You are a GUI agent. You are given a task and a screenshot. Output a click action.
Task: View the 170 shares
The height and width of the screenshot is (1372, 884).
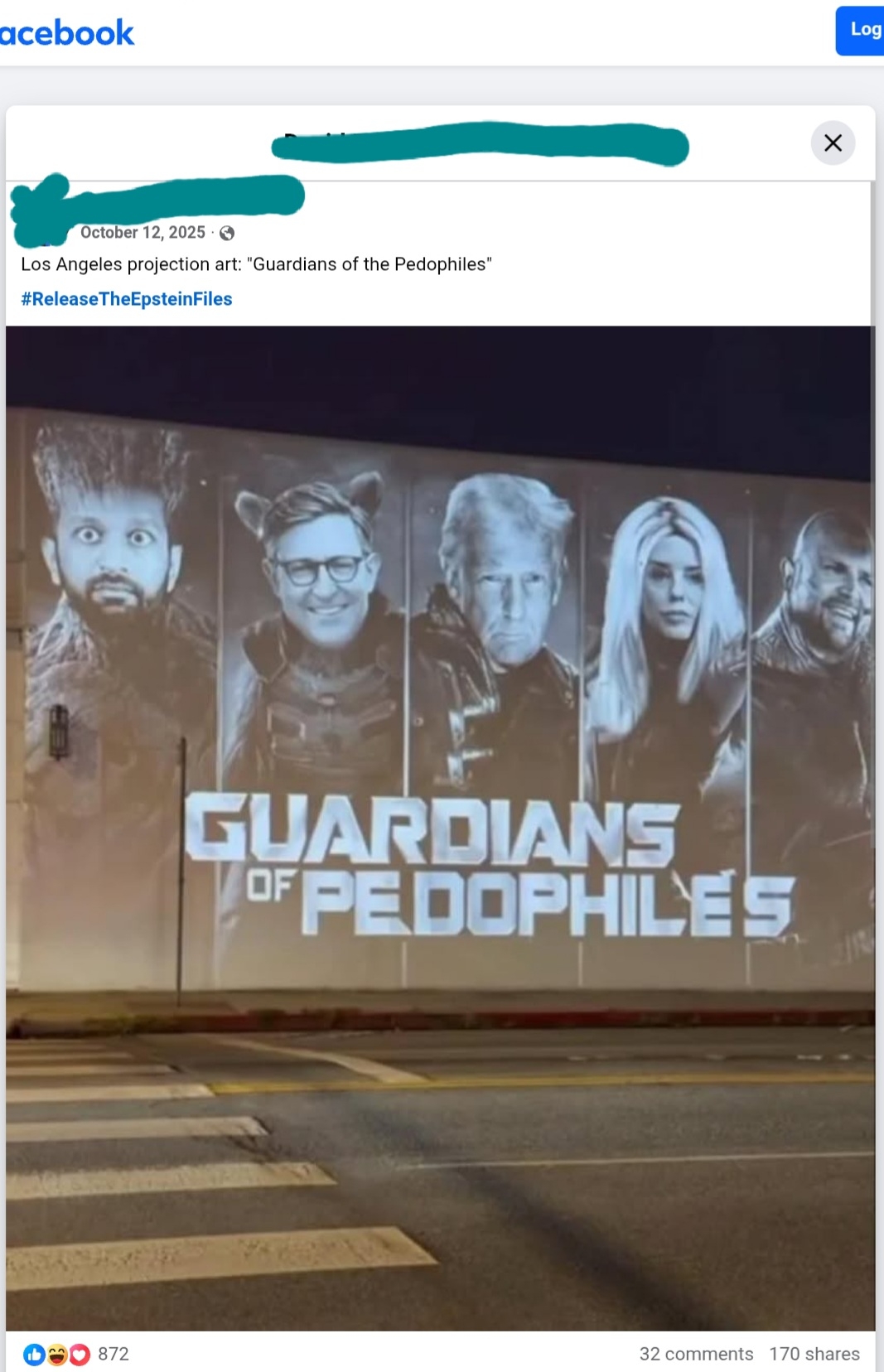(x=814, y=1354)
